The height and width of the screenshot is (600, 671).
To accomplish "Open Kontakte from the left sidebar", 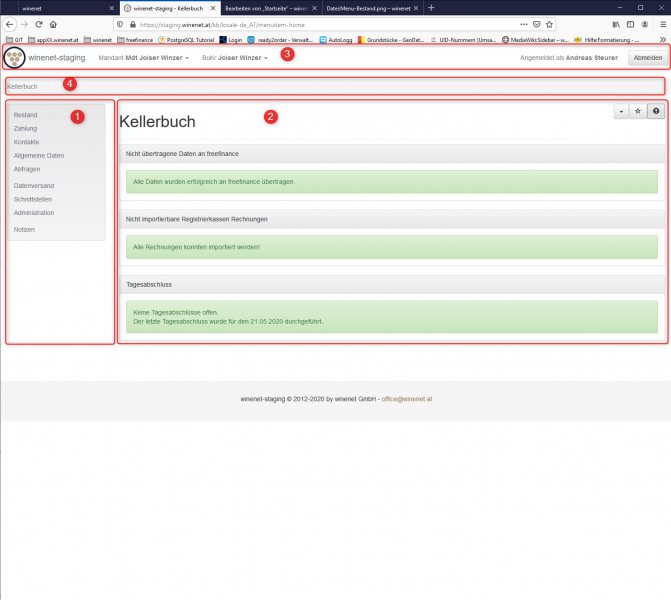I will (x=27, y=142).
